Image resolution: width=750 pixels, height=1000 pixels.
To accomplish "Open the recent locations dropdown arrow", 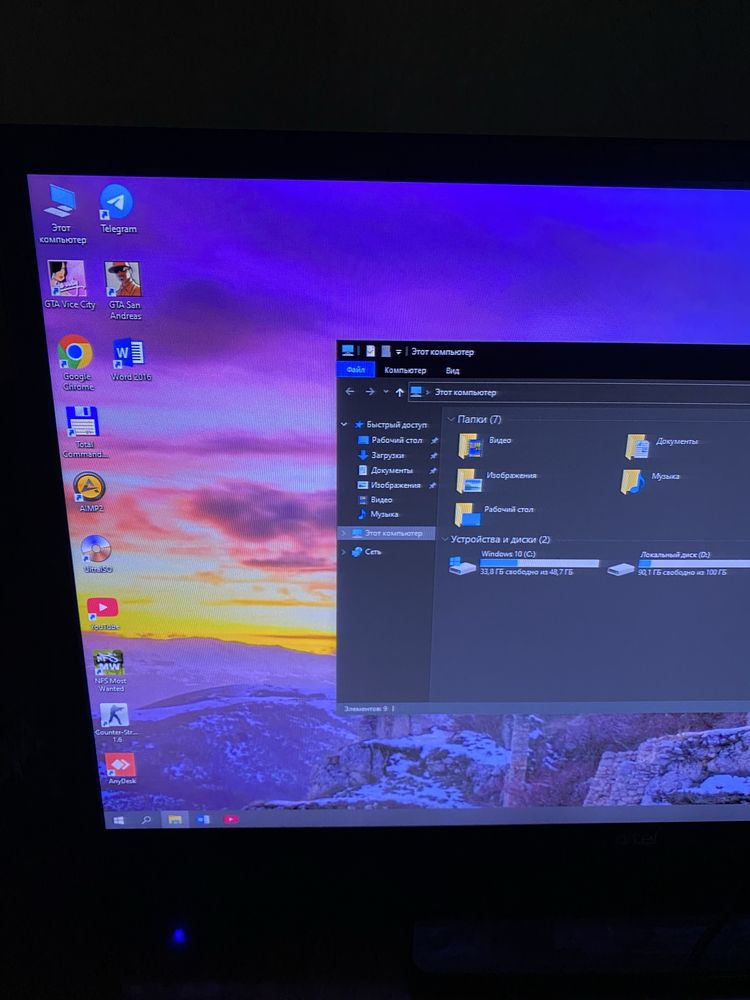I will [x=386, y=392].
